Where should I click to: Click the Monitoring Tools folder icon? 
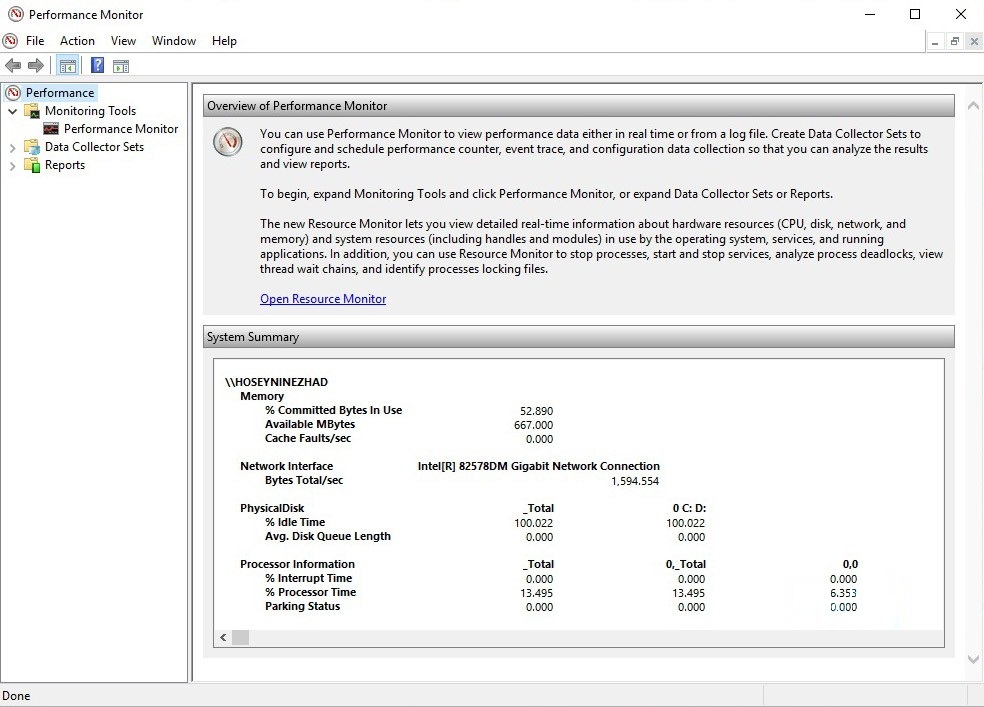point(33,111)
